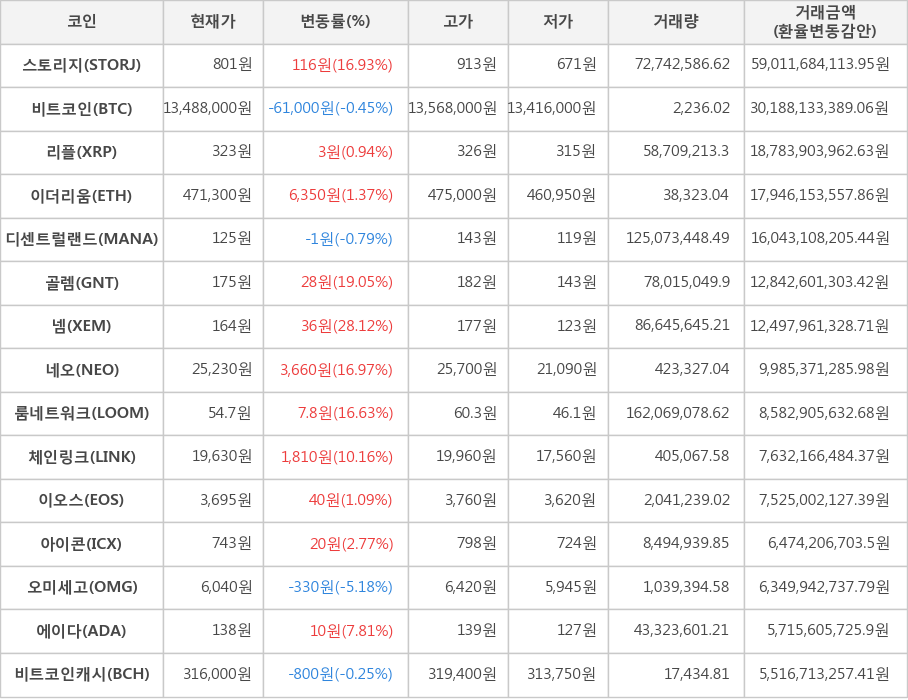This screenshot has width=908, height=700.
Task: Click the 골렘(GNT) coin name
Action: click(x=82, y=283)
